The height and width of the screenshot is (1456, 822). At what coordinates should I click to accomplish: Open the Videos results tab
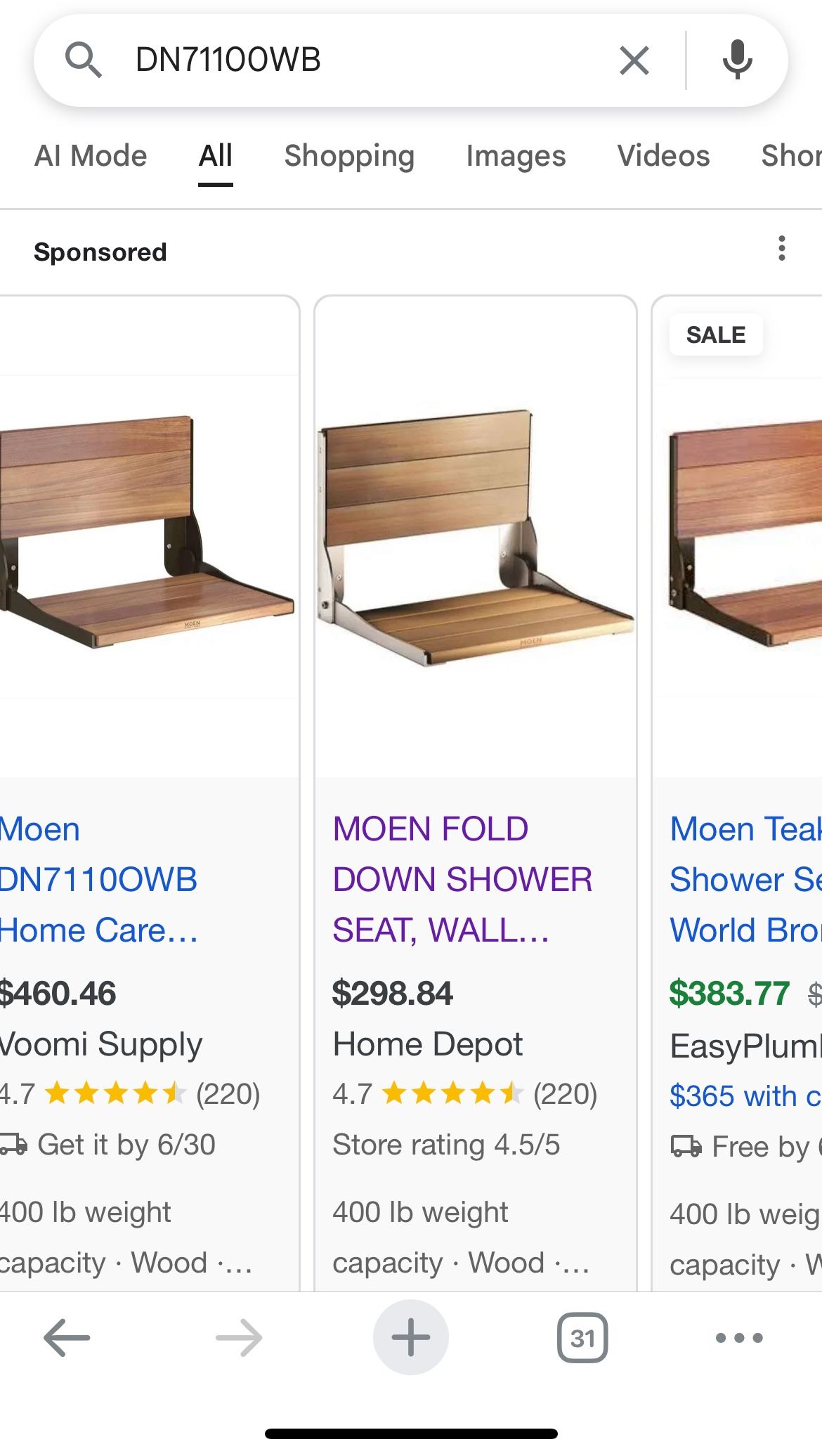[x=663, y=156]
